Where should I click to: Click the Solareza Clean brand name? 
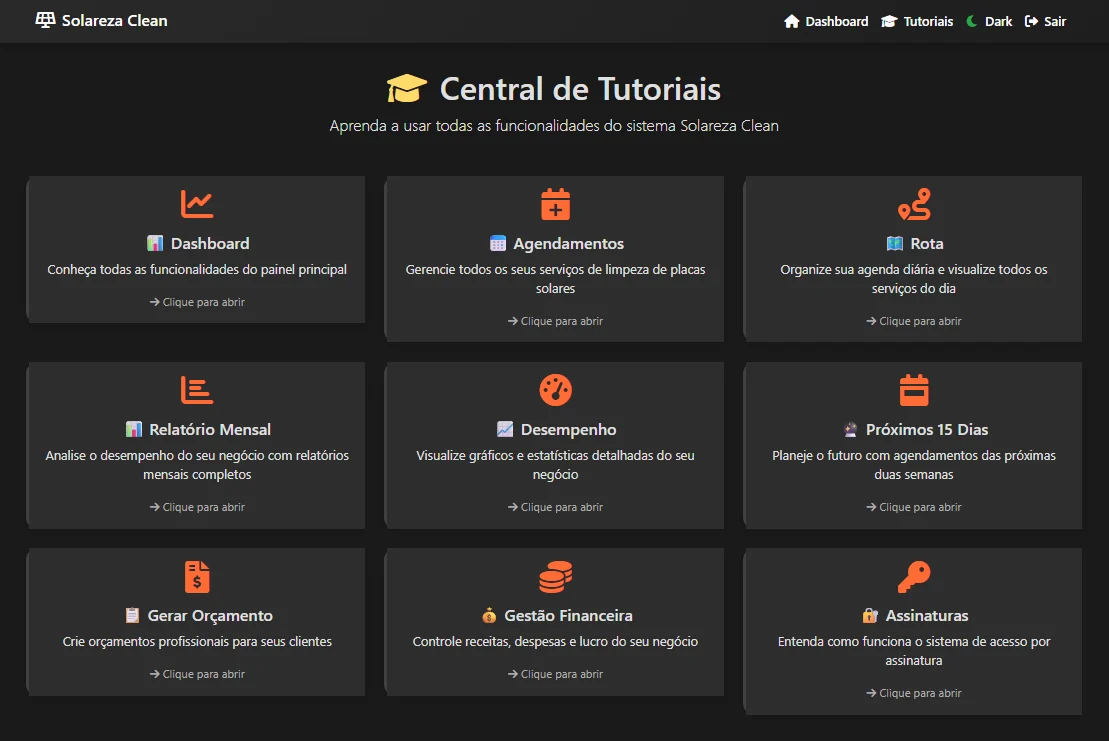coord(115,21)
